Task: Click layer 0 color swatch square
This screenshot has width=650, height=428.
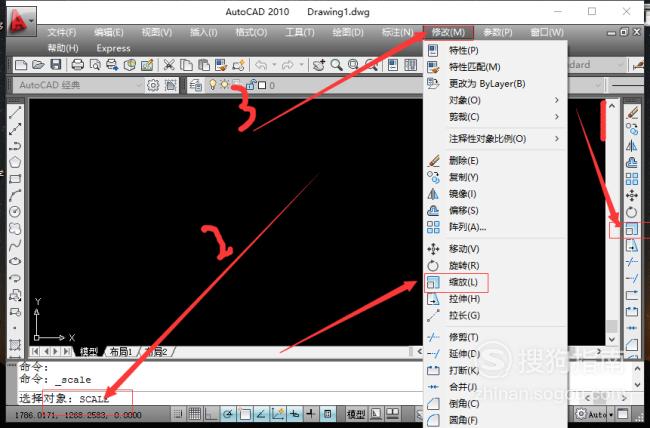Action: (262, 85)
